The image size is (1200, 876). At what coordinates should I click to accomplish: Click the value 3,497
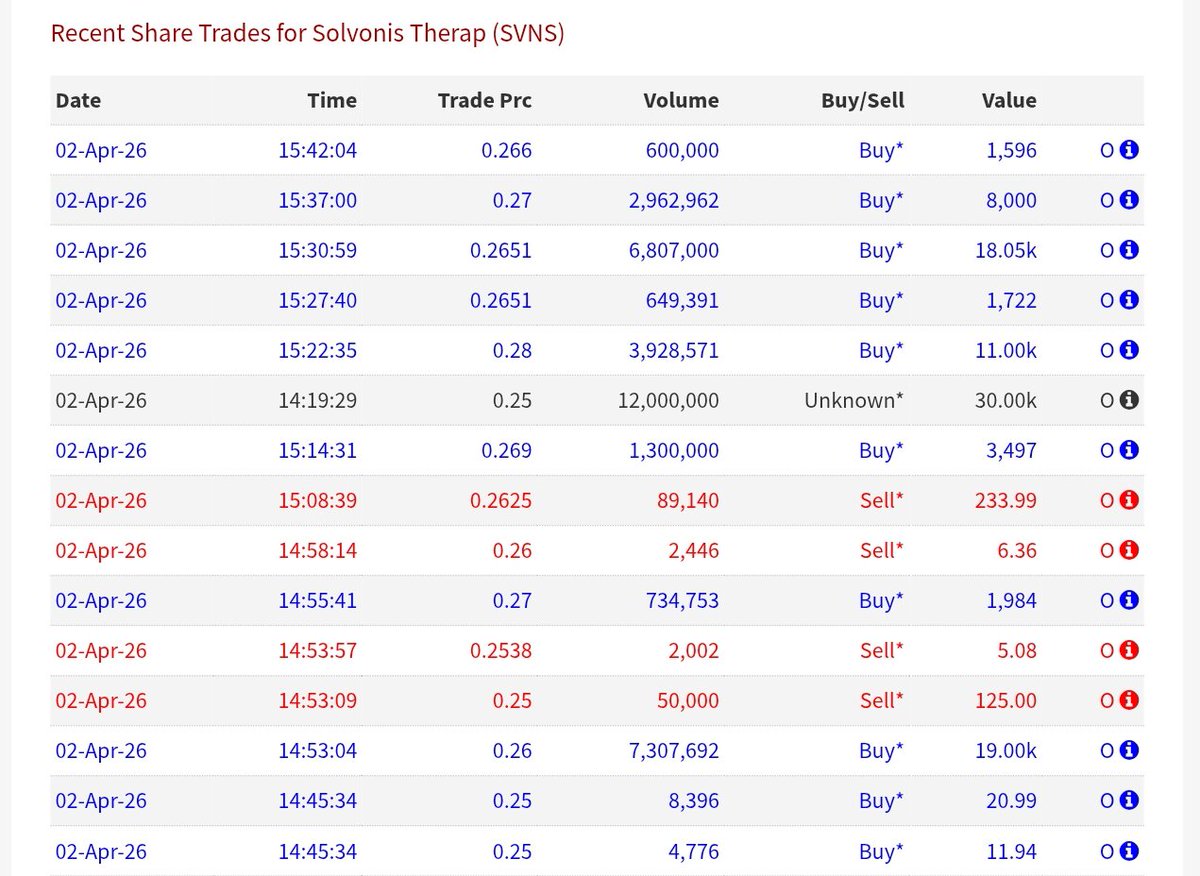(x=1012, y=450)
